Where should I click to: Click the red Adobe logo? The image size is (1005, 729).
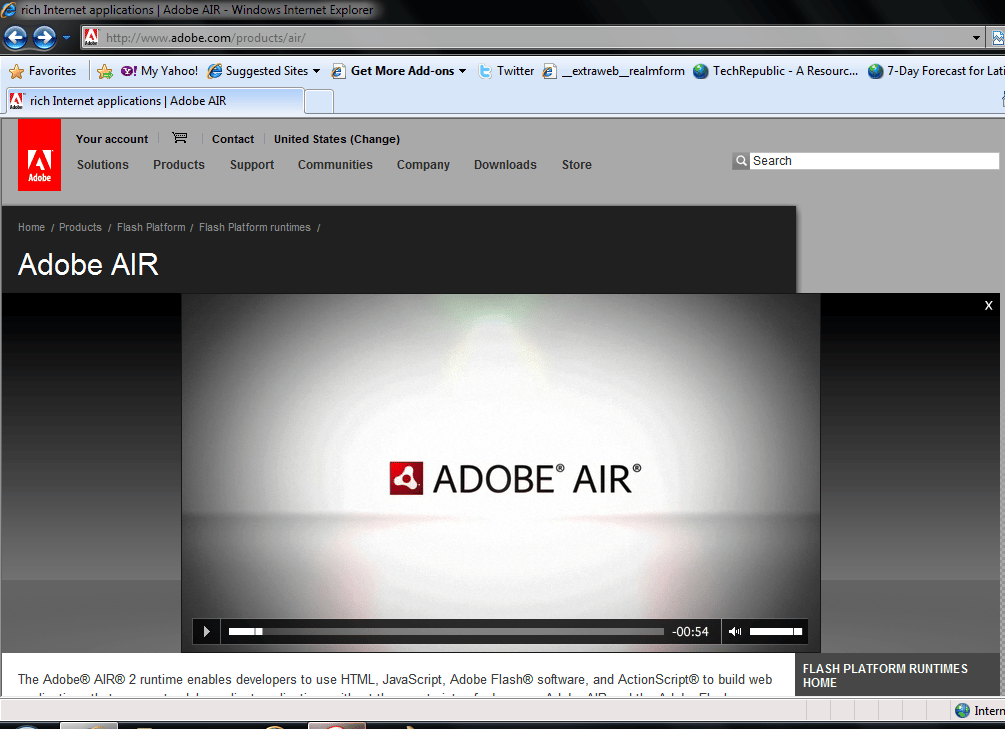point(40,155)
